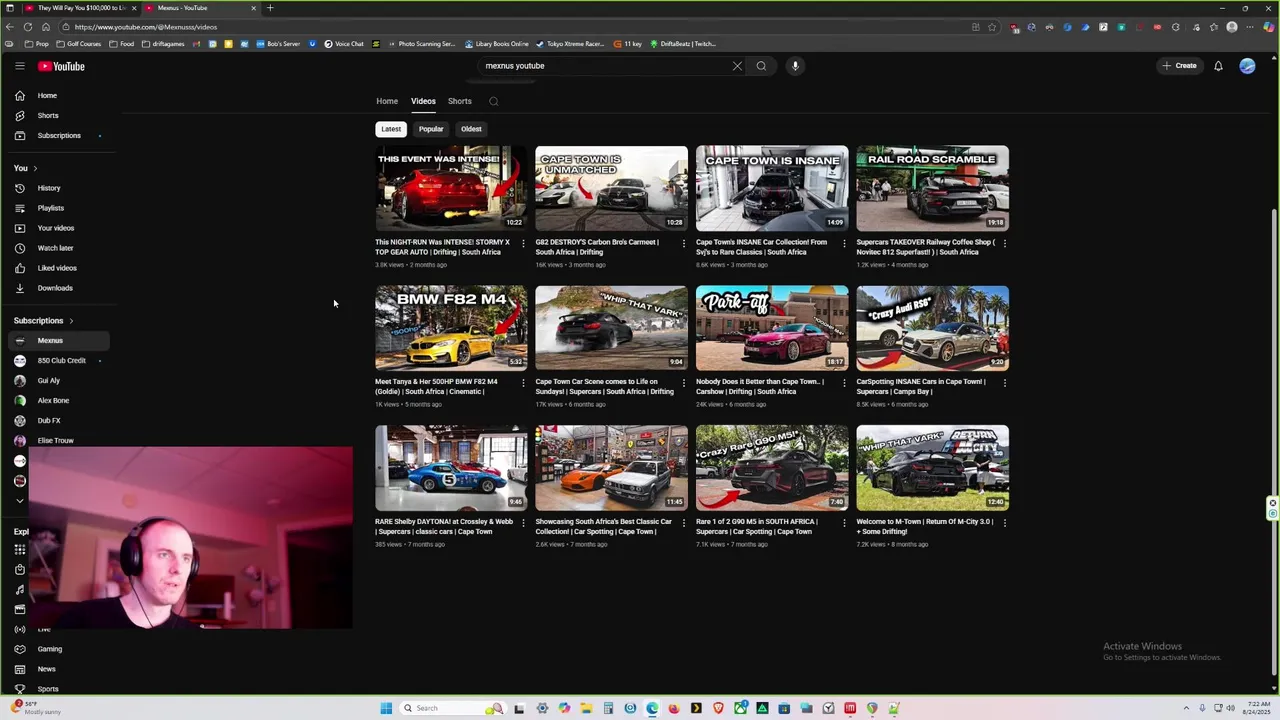
Task: Switch to 'They Will Pay You $100,000' tab
Action: [80, 8]
